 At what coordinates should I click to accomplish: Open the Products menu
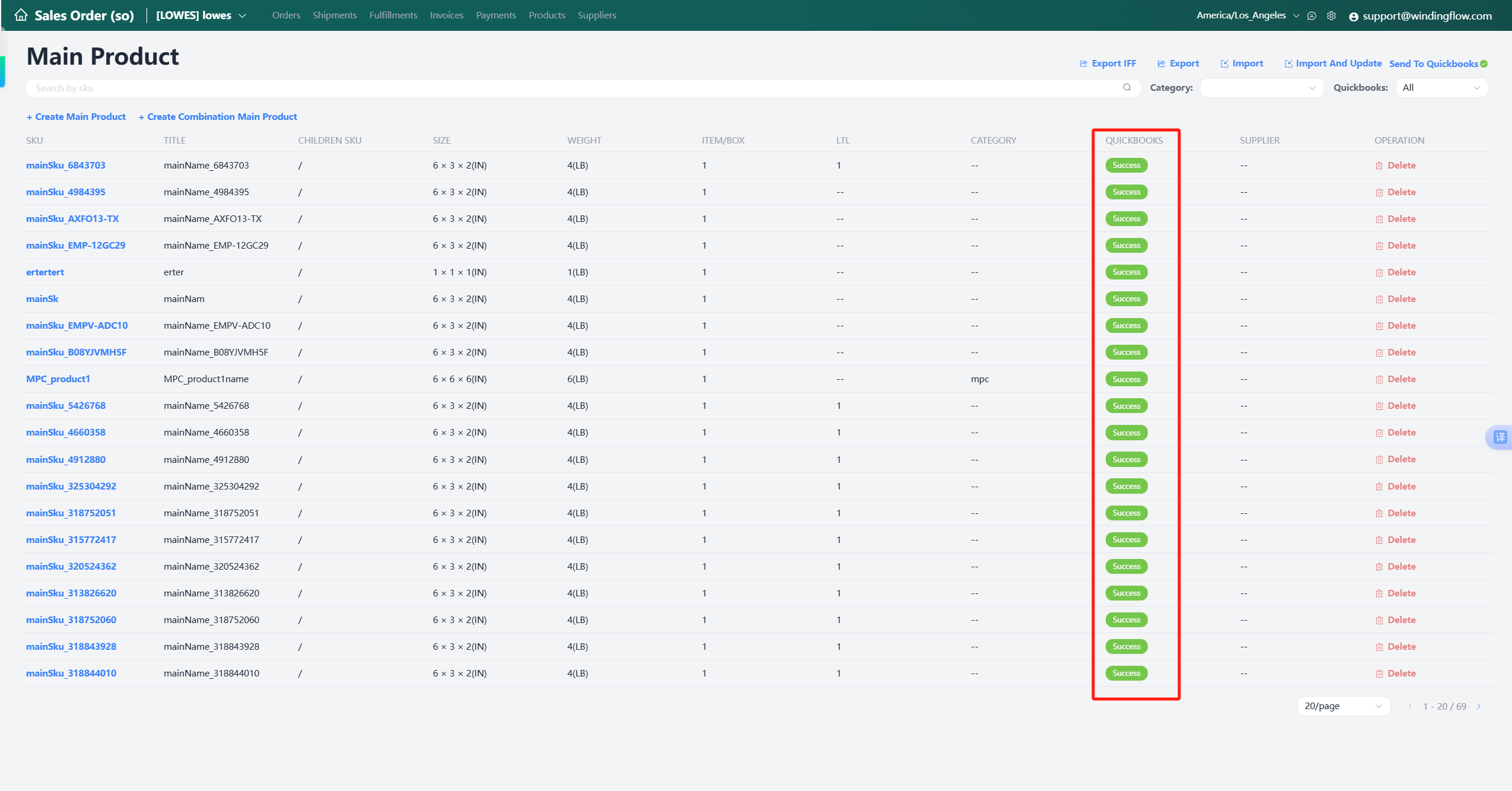(x=547, y=15)
